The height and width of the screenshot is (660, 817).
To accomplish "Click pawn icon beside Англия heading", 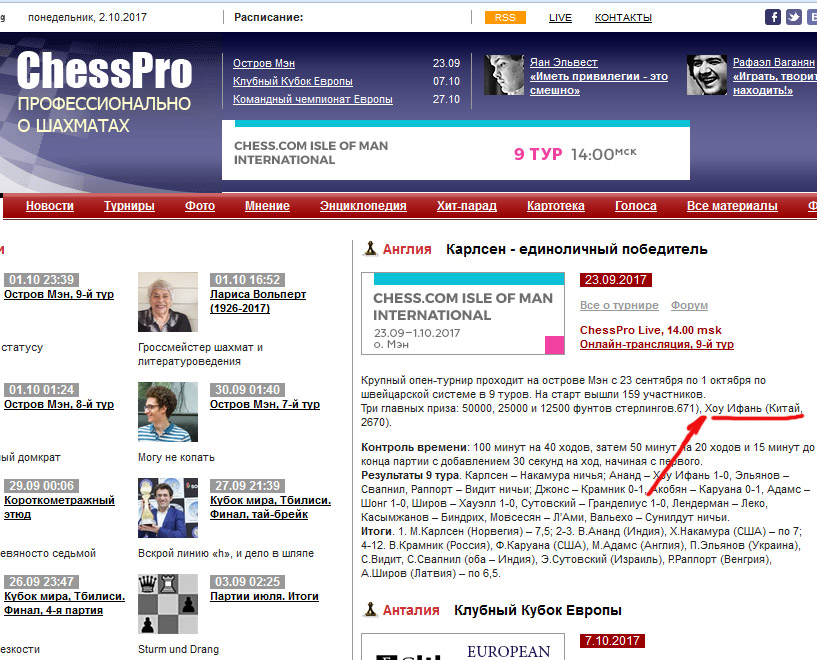I will (x=369, y=249).
